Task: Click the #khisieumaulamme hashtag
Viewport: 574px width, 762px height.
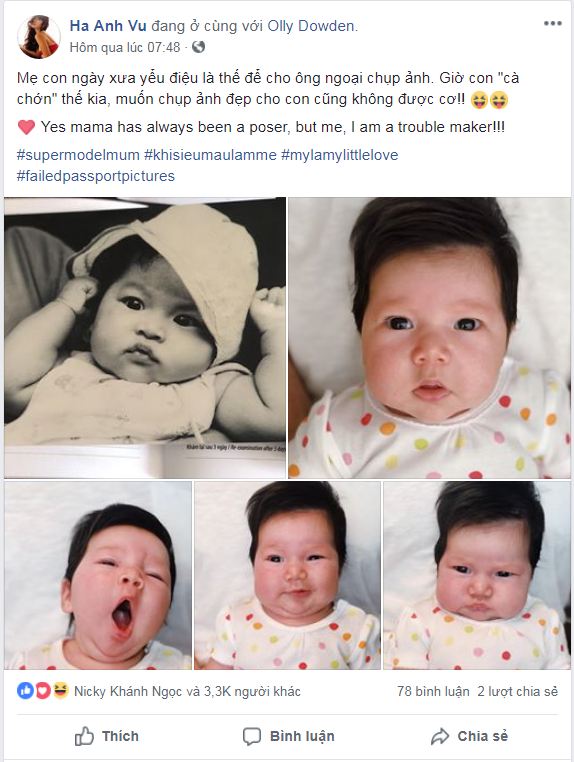Action: [210, 155]
